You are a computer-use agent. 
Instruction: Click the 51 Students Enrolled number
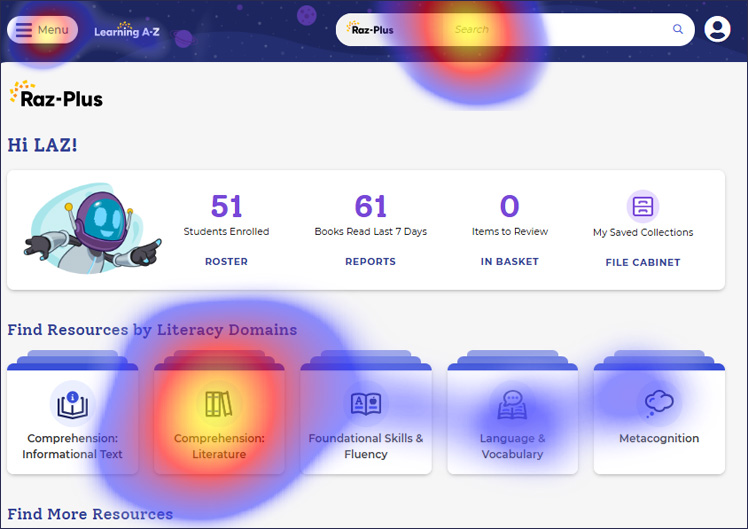[x=226, y=206]
